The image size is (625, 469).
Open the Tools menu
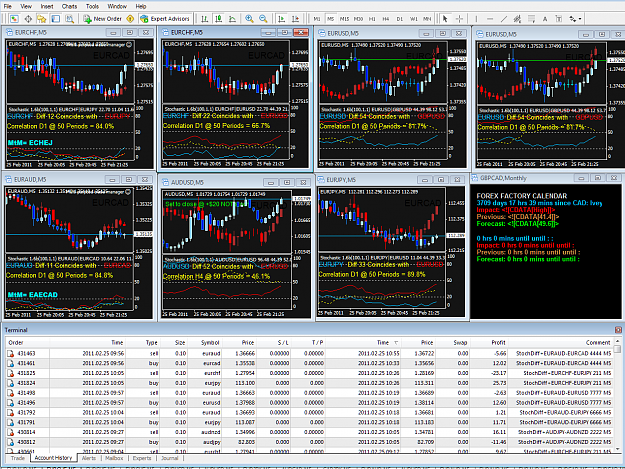pyautogui.click(x=92, y=6)
